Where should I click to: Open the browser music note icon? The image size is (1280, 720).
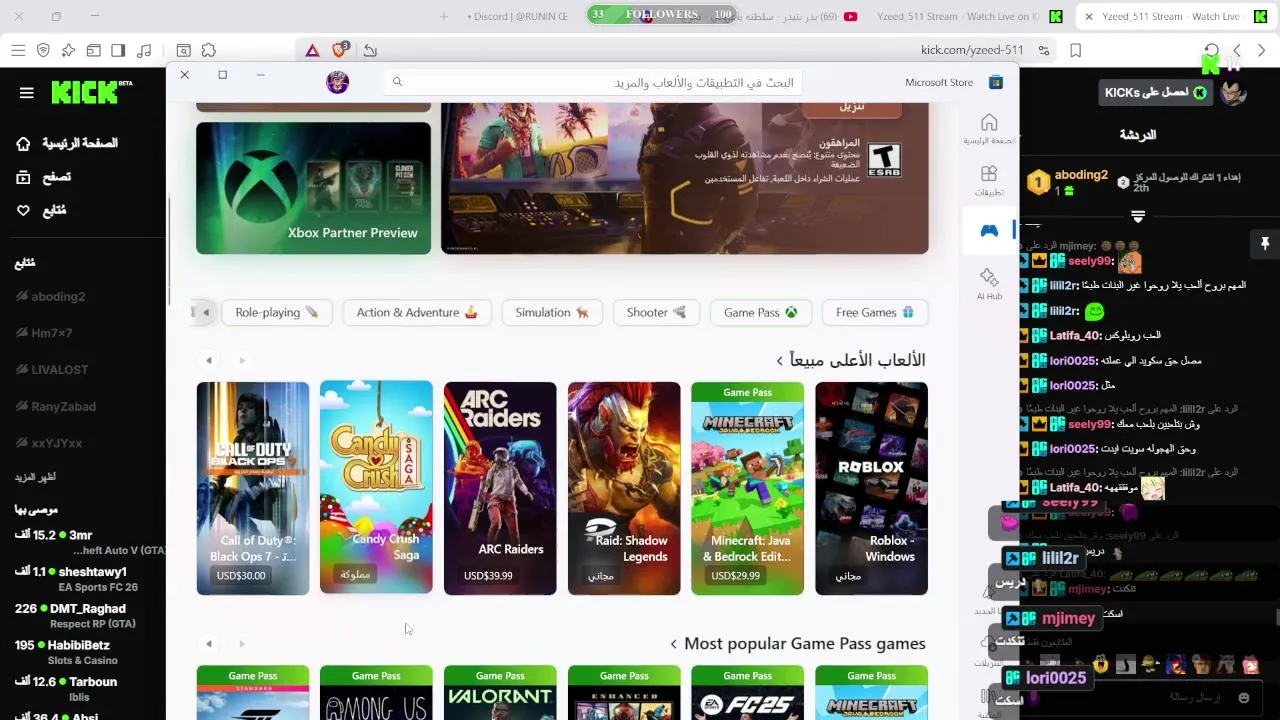pyautogui.click(x=144, y=50)
